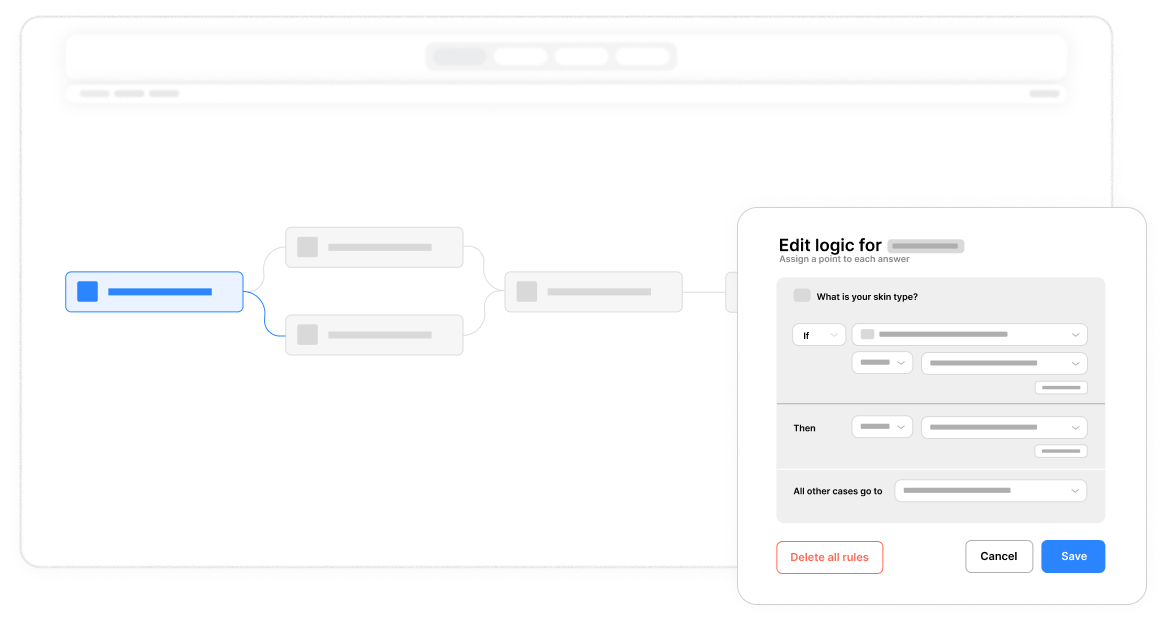Open answer value dropdown under If row
The image size is (1167, 625).
[1004, 363]
